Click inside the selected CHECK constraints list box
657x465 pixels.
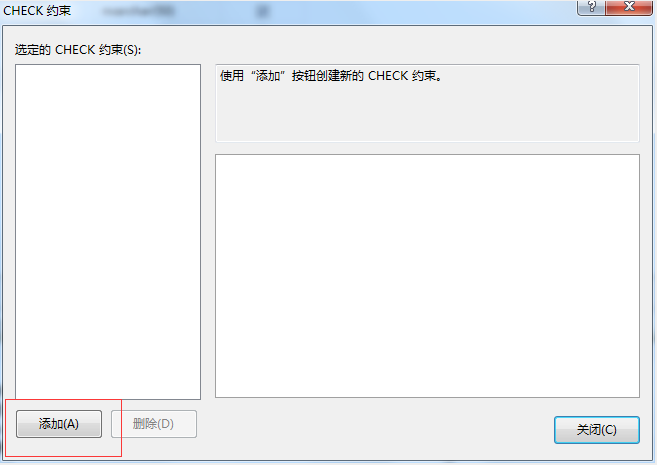pyautogui.click(x=108, y=232)
